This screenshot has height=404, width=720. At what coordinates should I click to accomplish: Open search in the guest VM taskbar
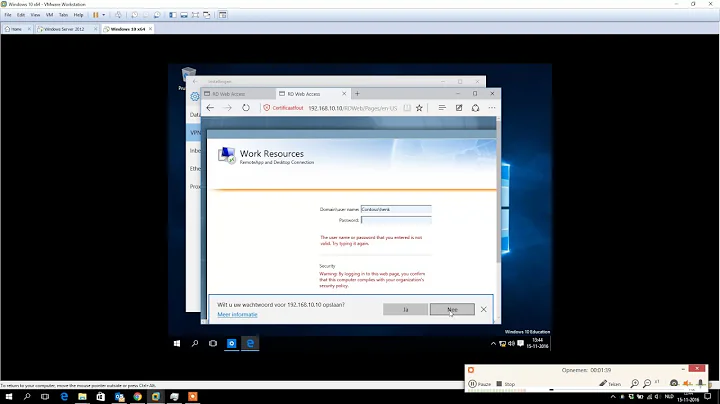(195, 343)
